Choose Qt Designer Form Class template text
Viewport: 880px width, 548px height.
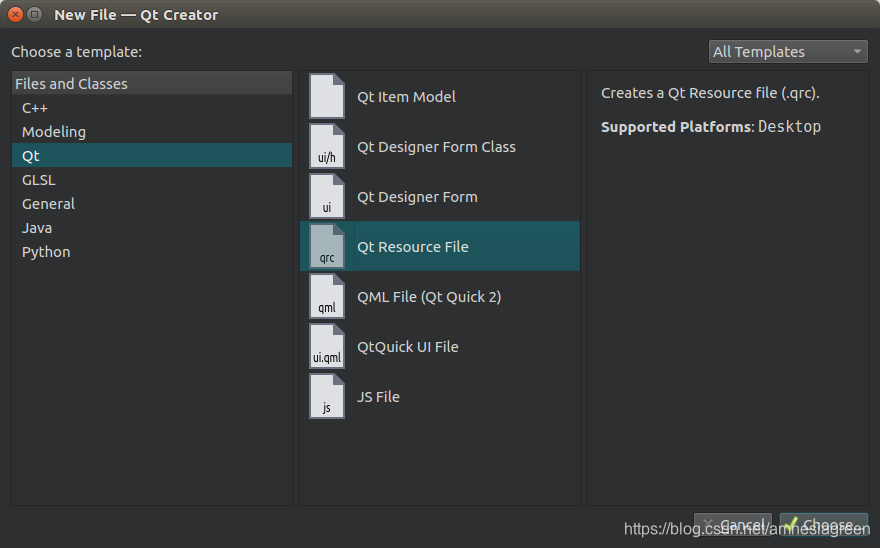pos(436,147)
